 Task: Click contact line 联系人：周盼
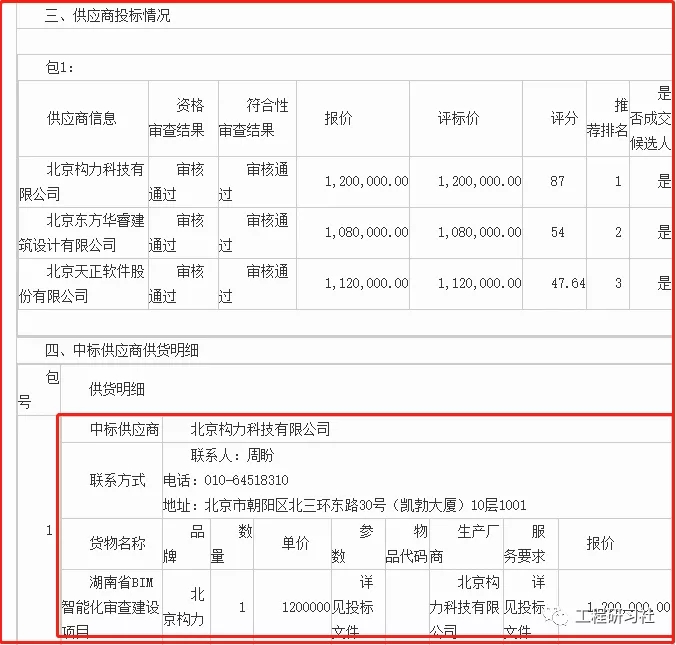click(x=232, y=455)
